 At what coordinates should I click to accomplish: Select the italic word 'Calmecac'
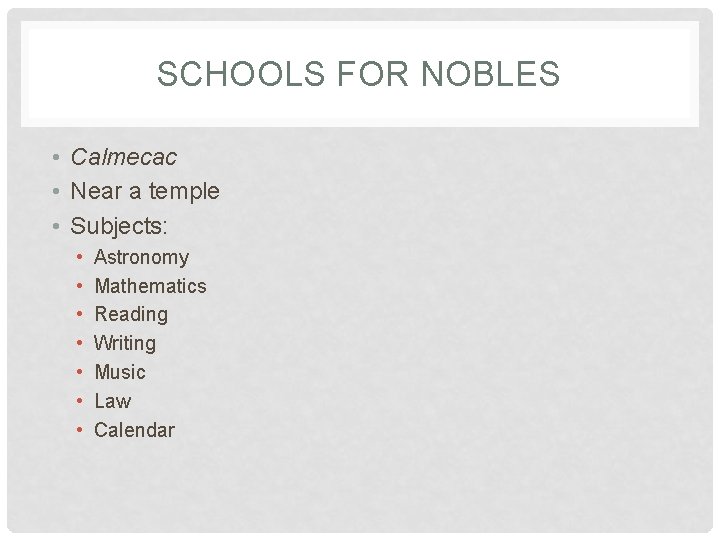tap(123, 157)
